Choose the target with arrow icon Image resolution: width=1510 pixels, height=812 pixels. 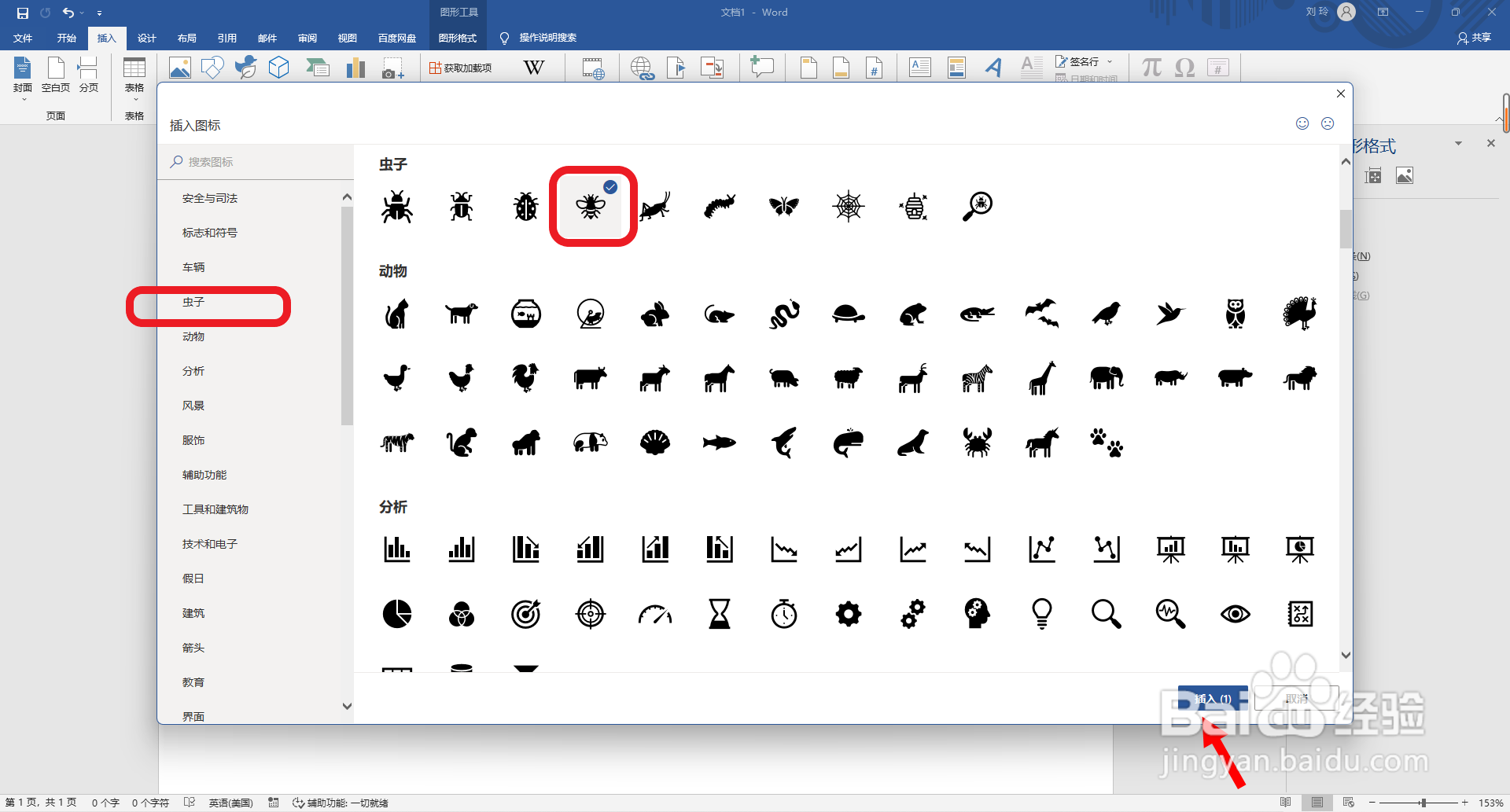pos(526,614)
